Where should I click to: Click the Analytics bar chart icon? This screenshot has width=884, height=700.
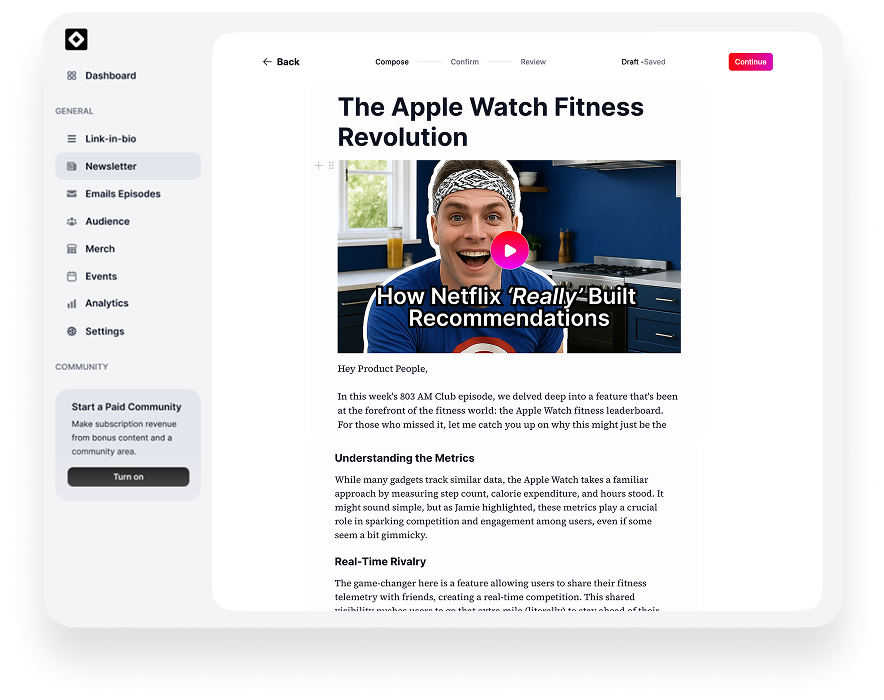[72, 304]
